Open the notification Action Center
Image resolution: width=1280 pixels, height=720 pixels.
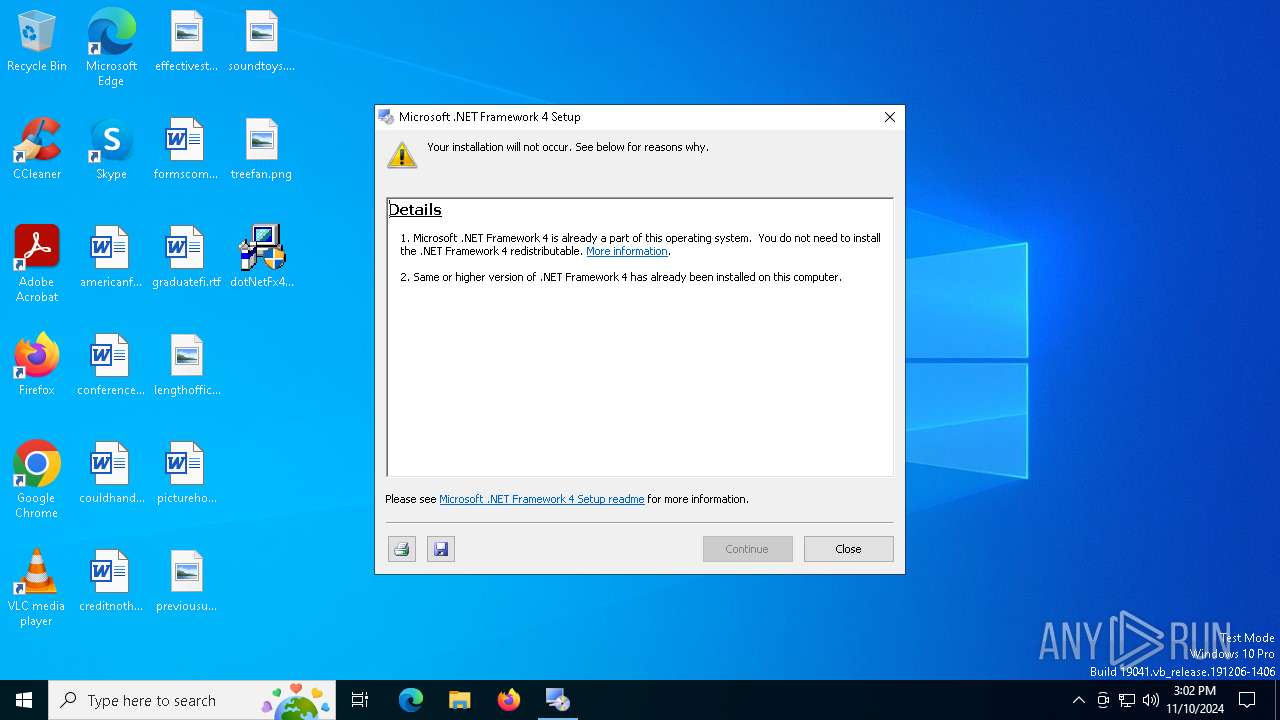coord(1247,700)
